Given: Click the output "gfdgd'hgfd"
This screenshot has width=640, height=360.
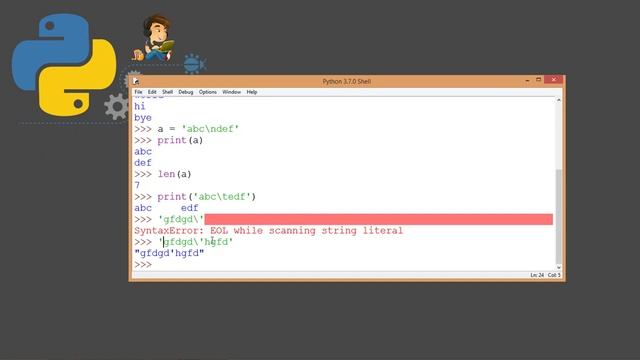Looking at the screenshot, I should 169,253.
